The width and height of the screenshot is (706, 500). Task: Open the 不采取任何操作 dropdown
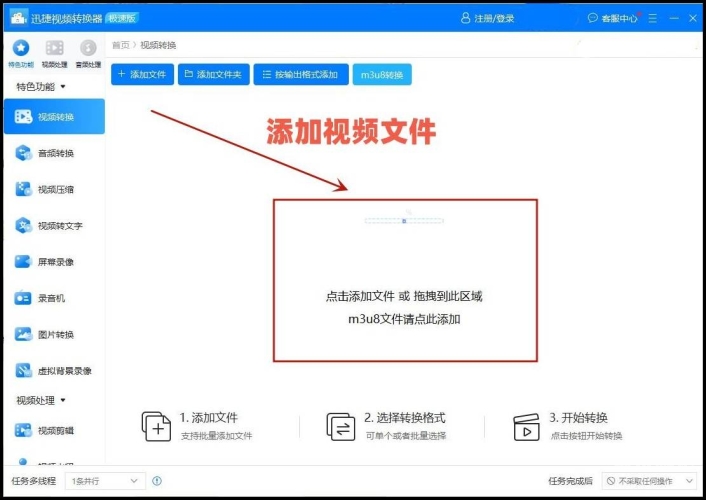pos(649,481)
